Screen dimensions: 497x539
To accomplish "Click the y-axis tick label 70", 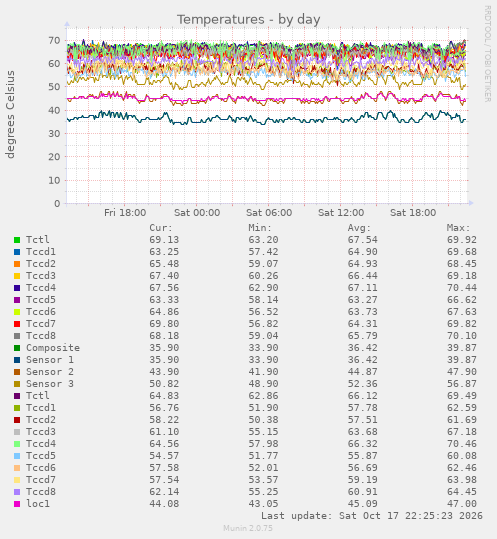I will pyautogui.click(x=54, y=41).
